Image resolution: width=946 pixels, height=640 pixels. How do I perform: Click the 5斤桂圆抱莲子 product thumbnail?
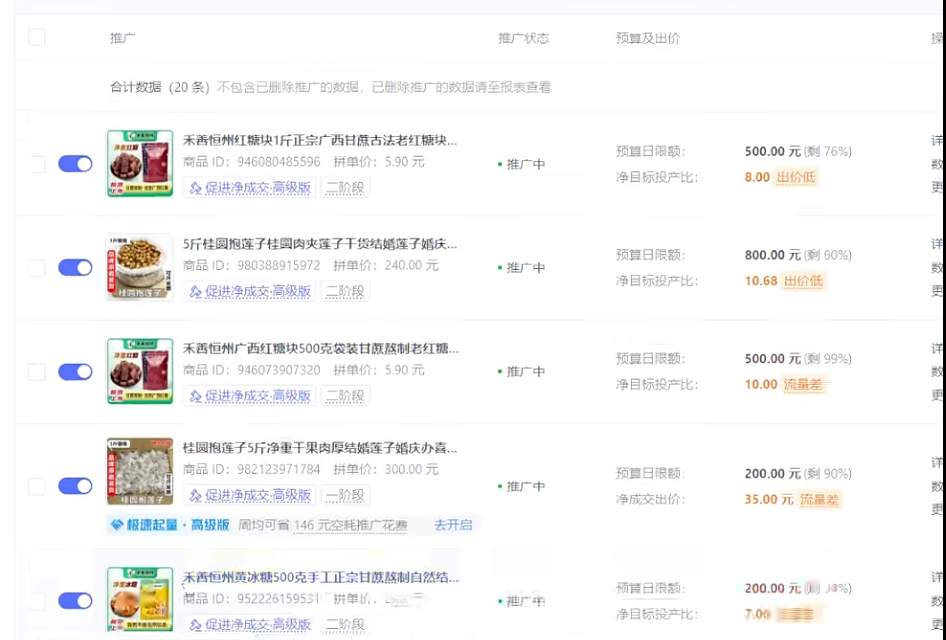[x=140, y=267]
